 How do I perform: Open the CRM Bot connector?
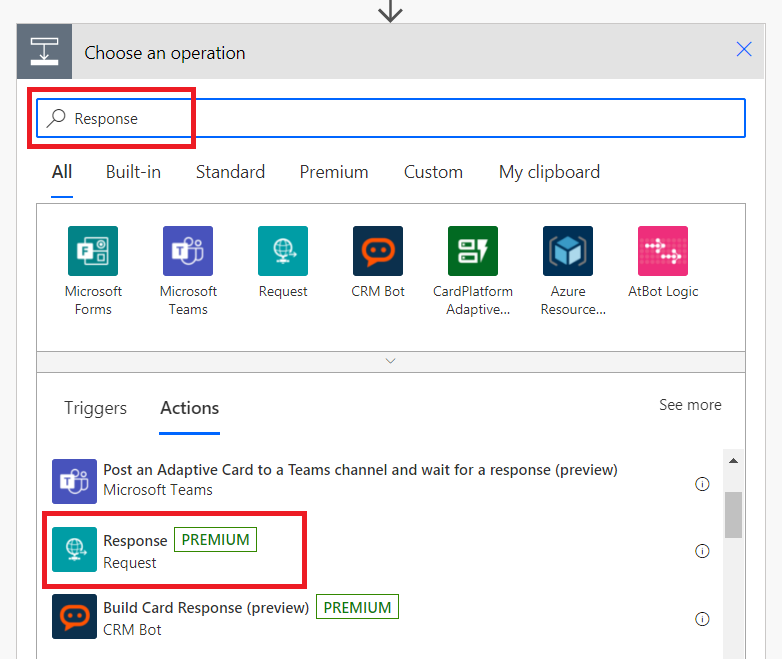click(378, 251)
